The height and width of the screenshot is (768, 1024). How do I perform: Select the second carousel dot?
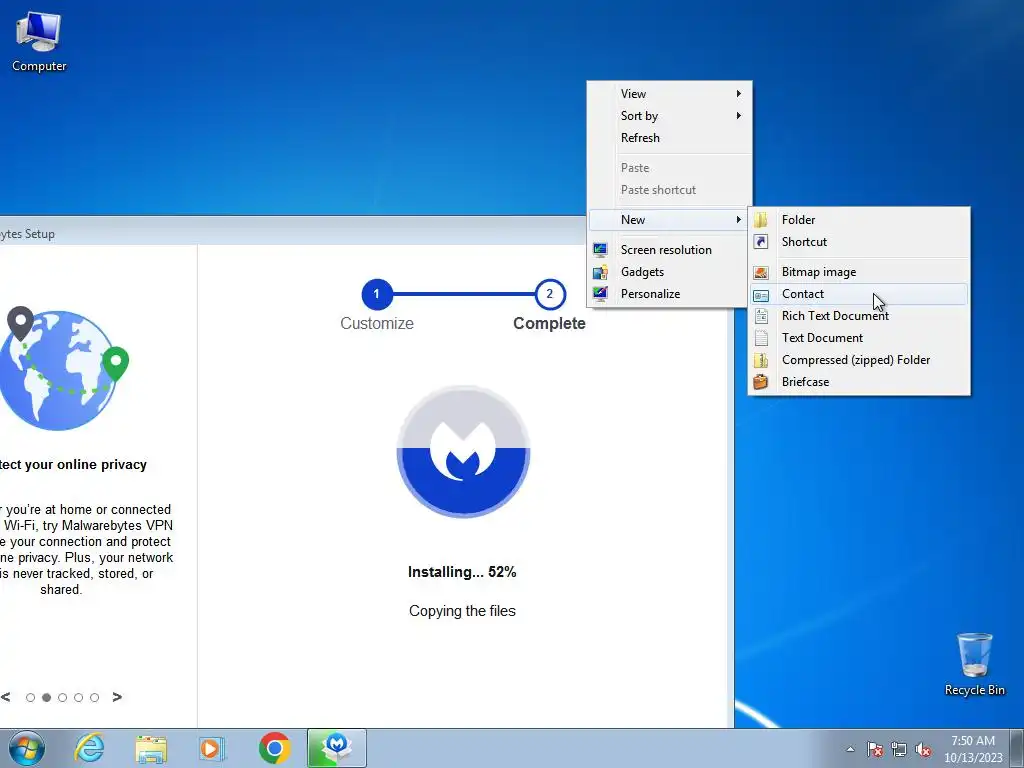point(46,697)
